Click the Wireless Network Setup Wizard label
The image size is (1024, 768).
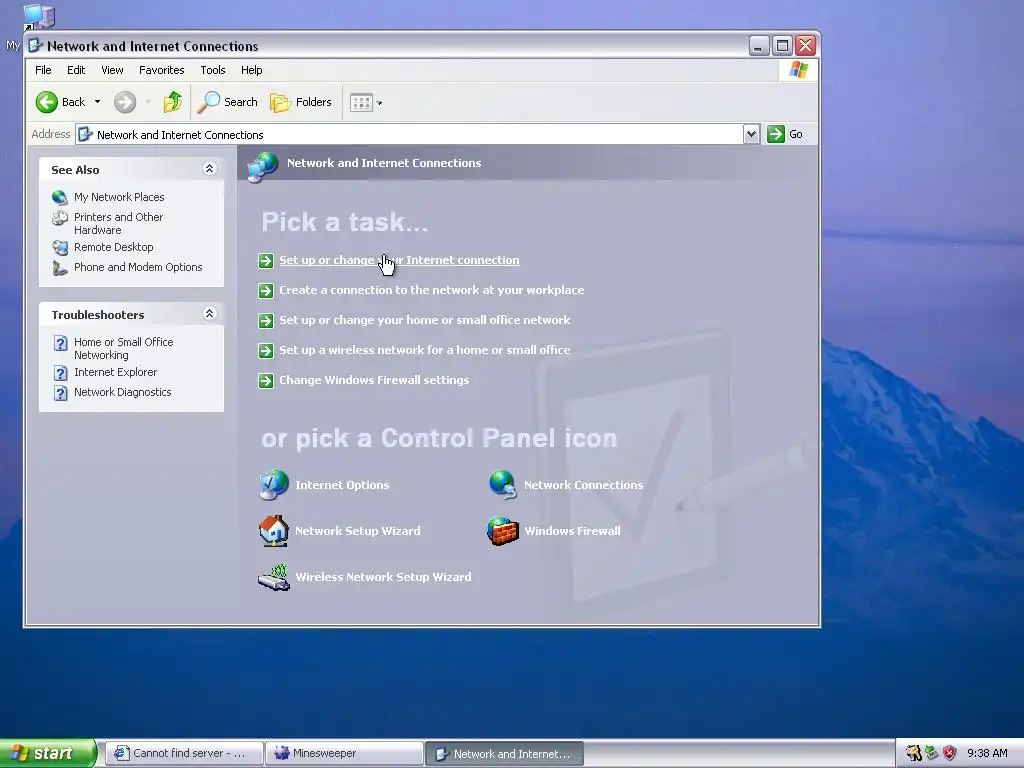383,577
